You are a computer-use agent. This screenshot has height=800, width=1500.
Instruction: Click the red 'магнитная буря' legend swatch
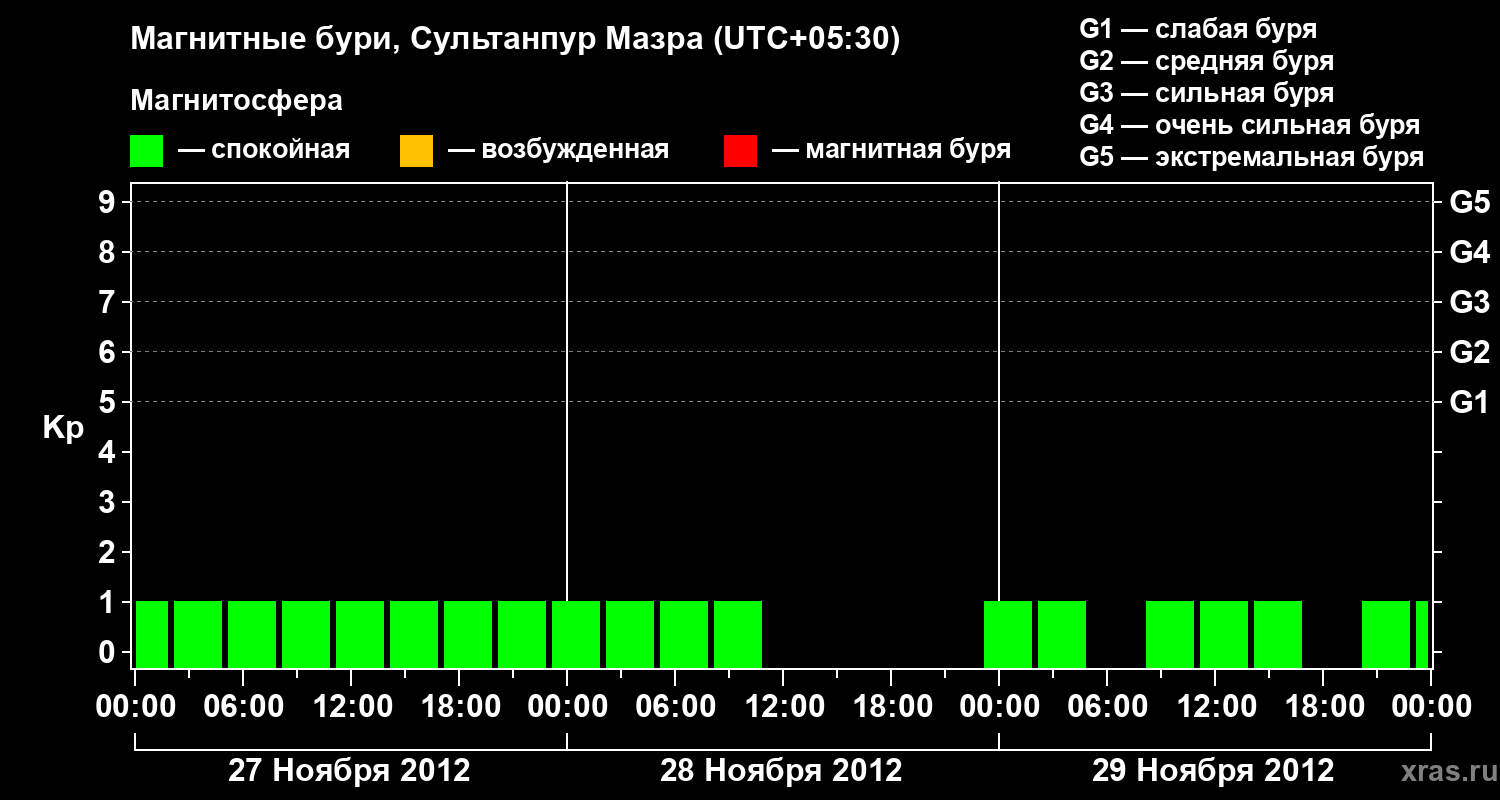740,151
